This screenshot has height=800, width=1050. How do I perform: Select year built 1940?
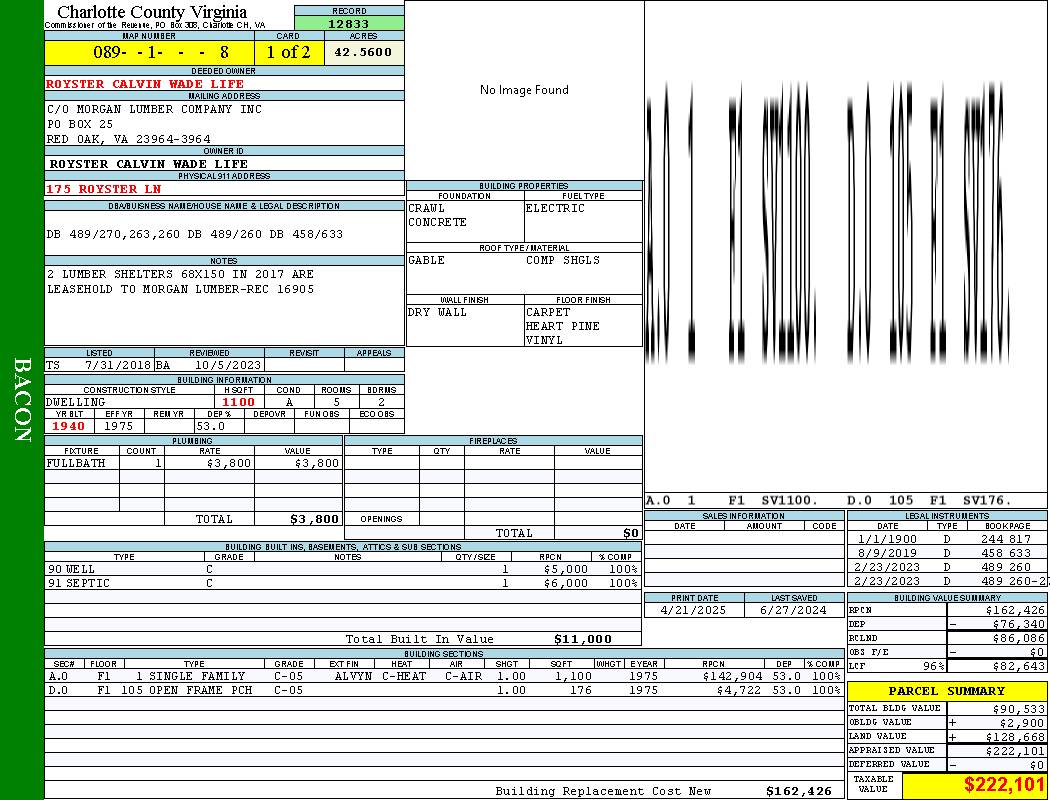click(68, 426)
